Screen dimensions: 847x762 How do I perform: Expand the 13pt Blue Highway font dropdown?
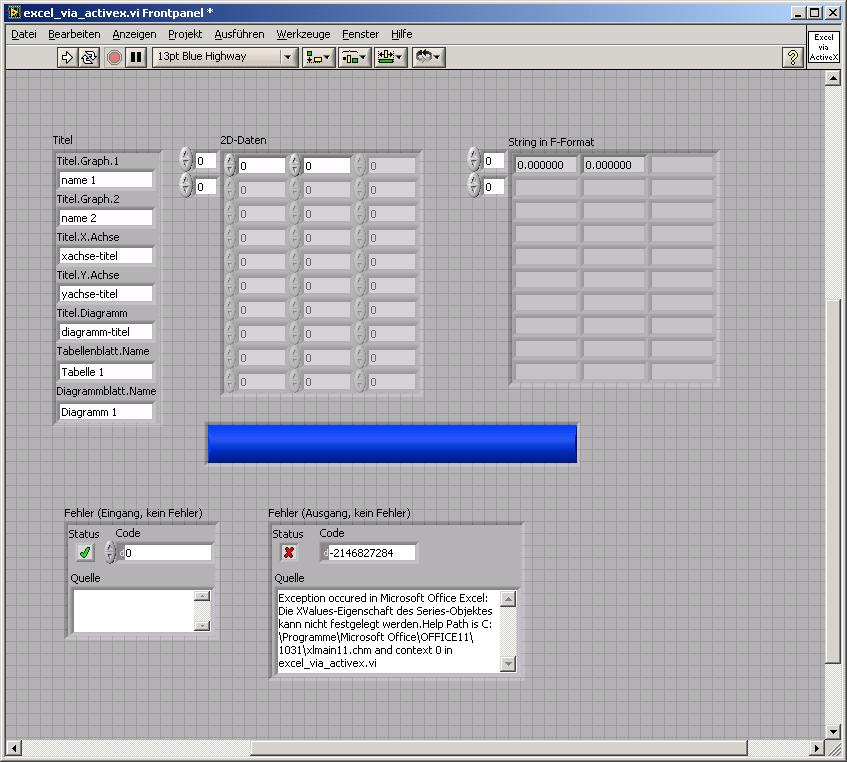289,57
